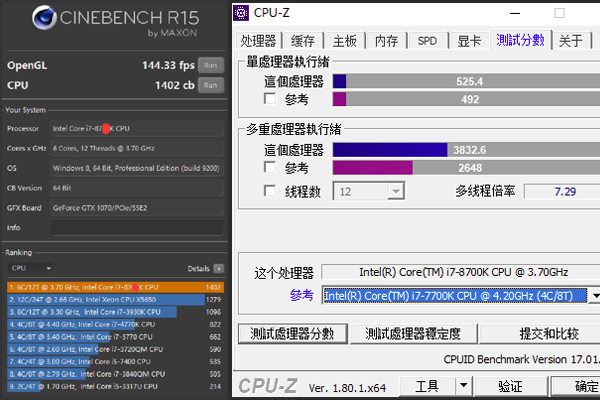Click the 提交和比较 submit button
This screenshot has width=600, height=400.
point(540,334)
